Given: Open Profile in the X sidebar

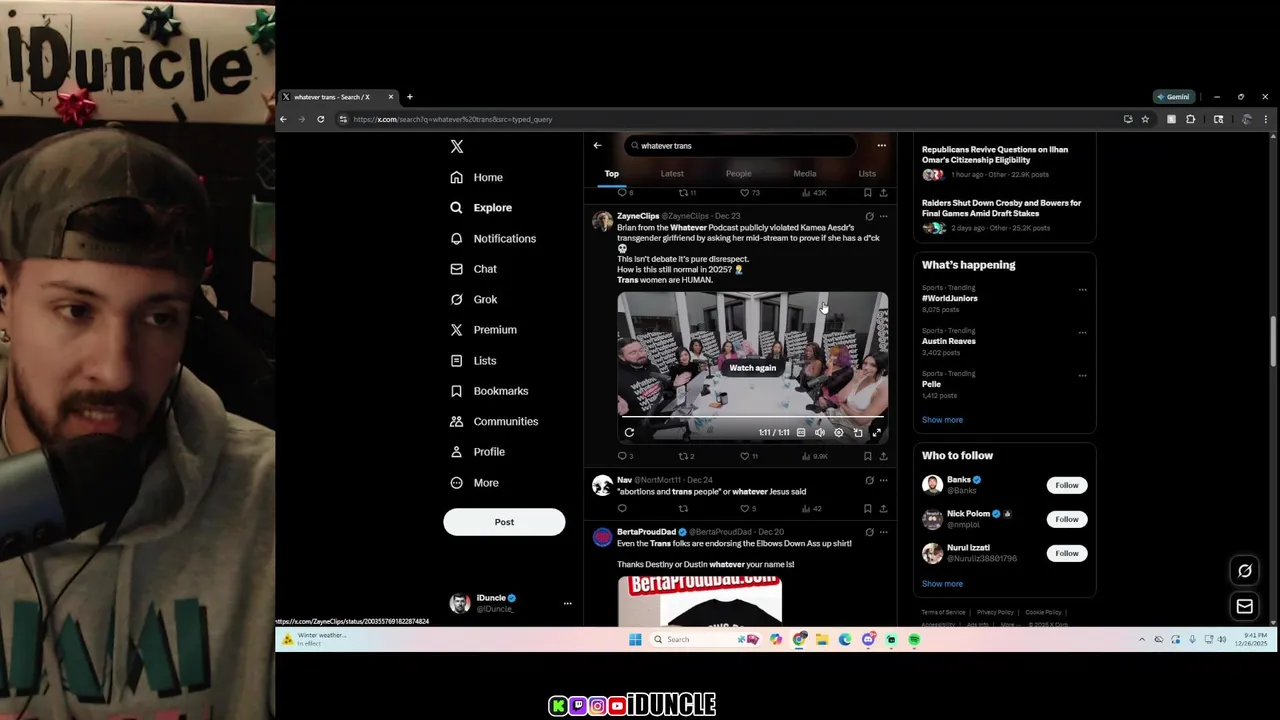Looking at the screenshot, I should [478, 452].
